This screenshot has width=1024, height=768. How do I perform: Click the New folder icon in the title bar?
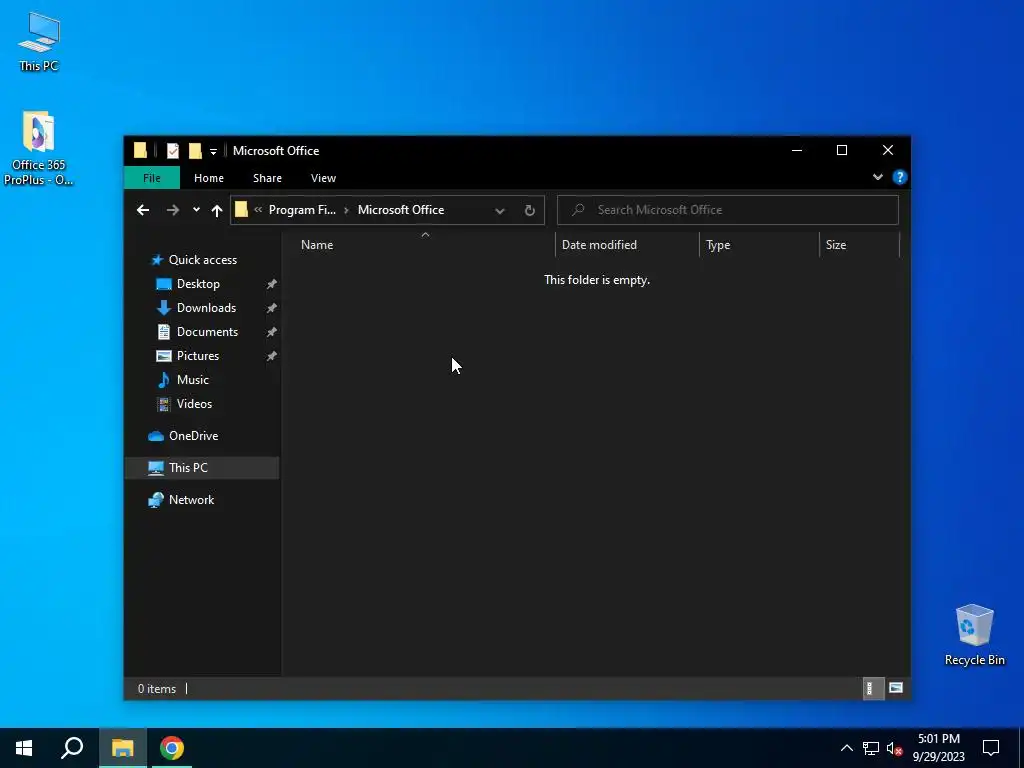(195, 151)
